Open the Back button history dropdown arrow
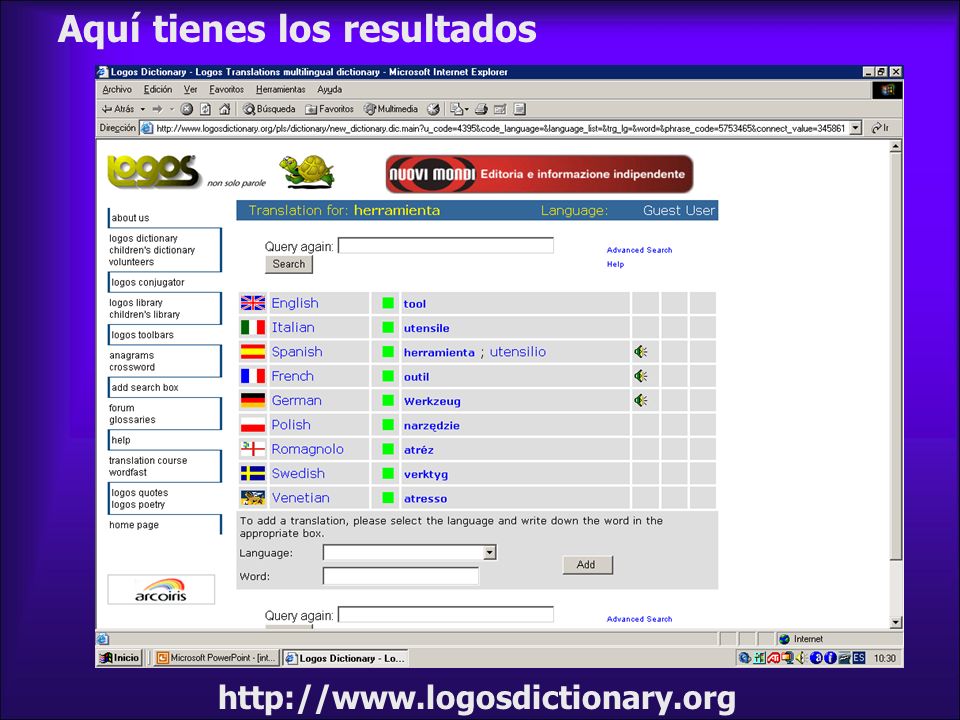 click(143, 109)
